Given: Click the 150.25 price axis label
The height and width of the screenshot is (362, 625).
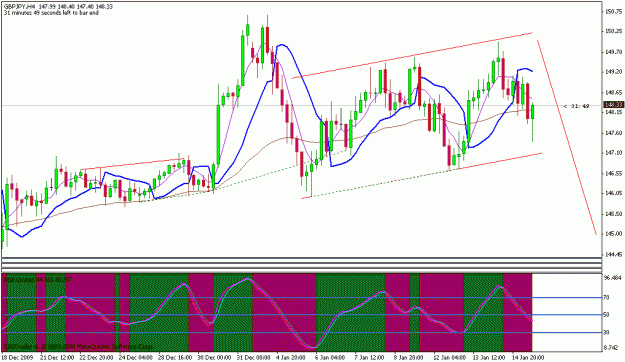Looking at the screenshot, I should (x=613, y=31).
